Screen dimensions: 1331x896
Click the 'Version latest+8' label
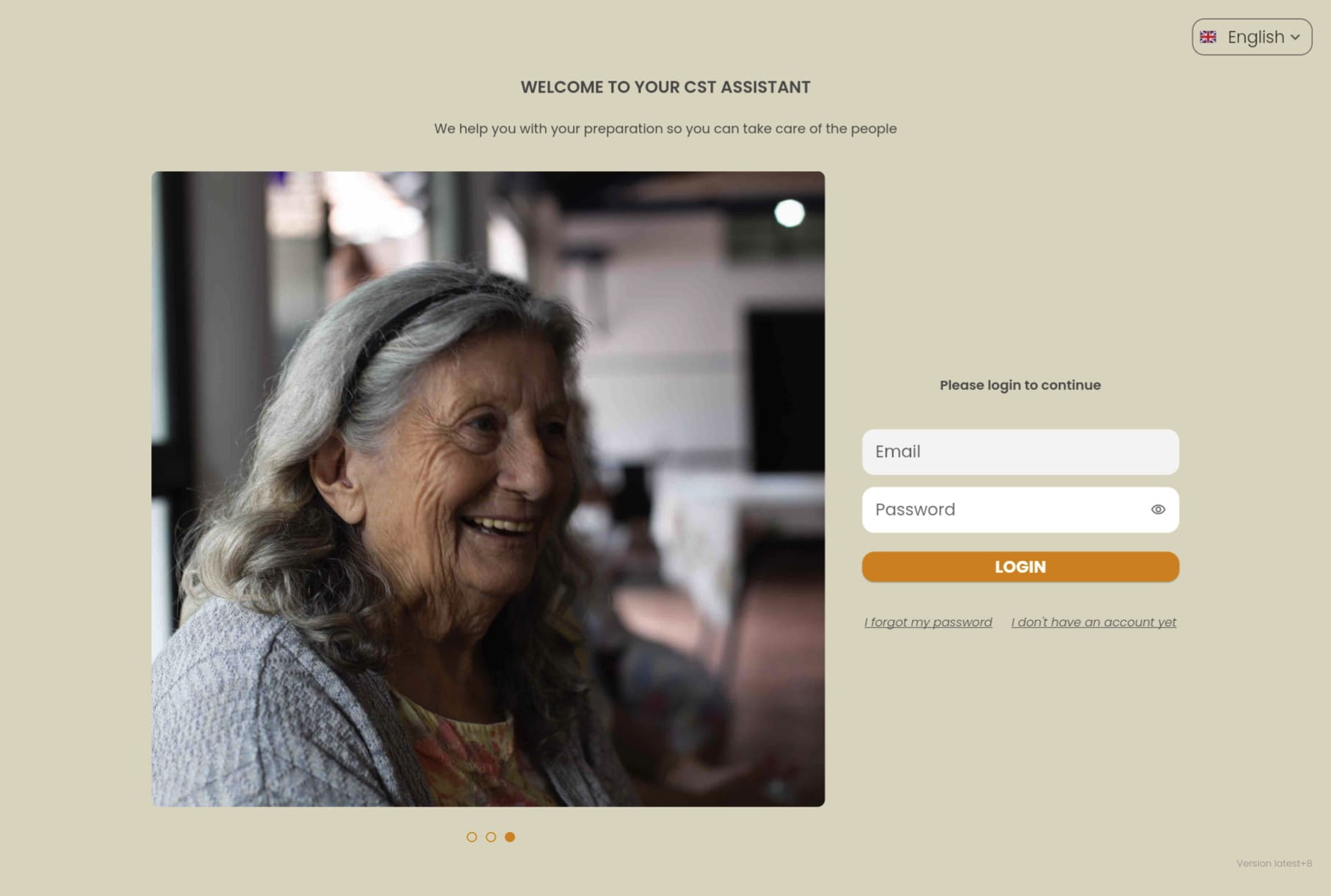click(x=1274, y=864)
